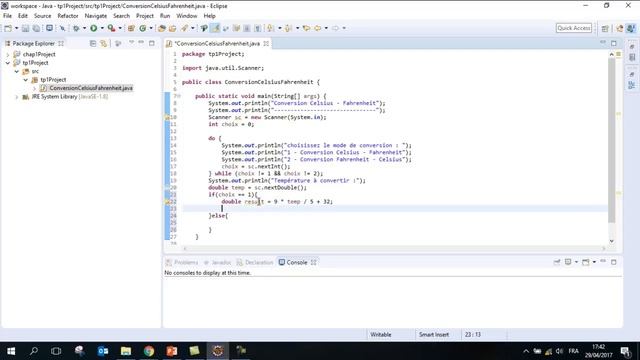The width and height of the screenshot is (640, 360).
Task: Open the New file dropdown arrow
Action: pos(16,28)
